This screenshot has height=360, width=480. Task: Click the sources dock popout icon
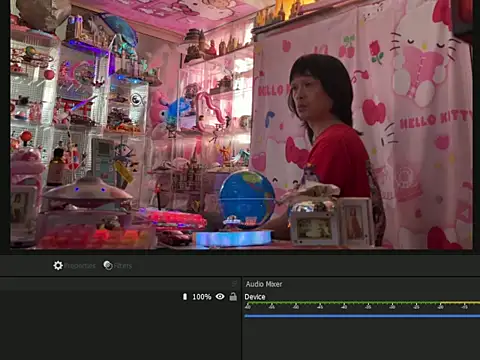234,284
